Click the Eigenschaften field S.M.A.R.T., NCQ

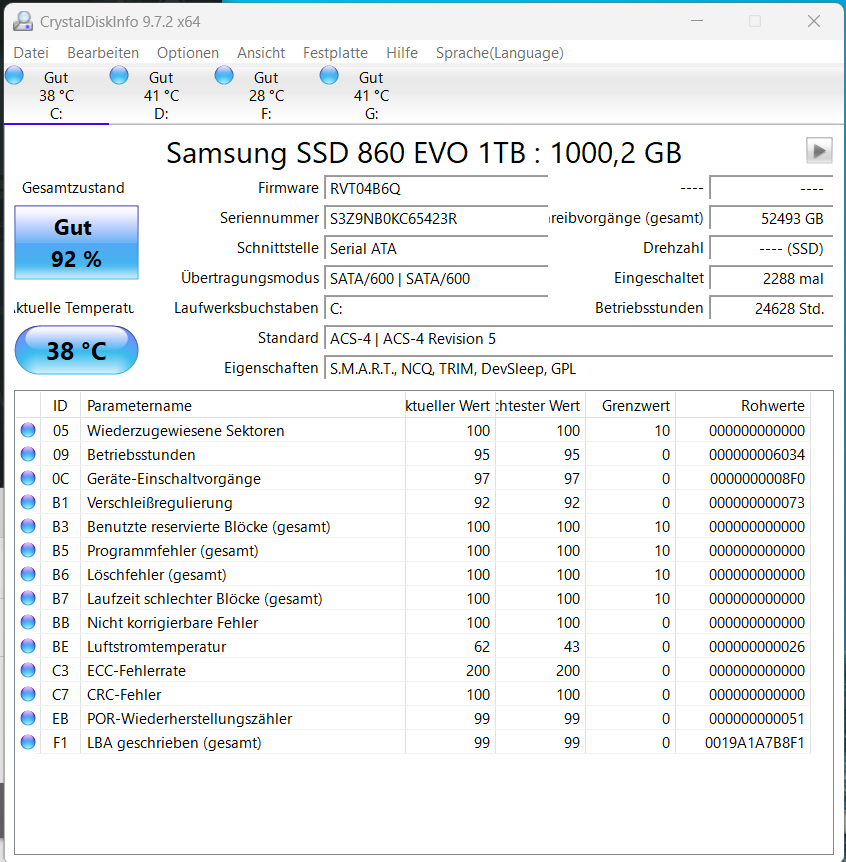click(579, 368)
